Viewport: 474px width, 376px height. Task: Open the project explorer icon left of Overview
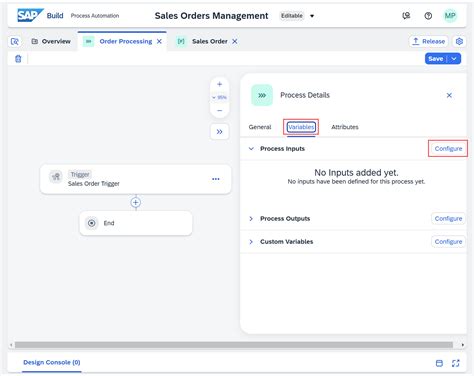15,41
